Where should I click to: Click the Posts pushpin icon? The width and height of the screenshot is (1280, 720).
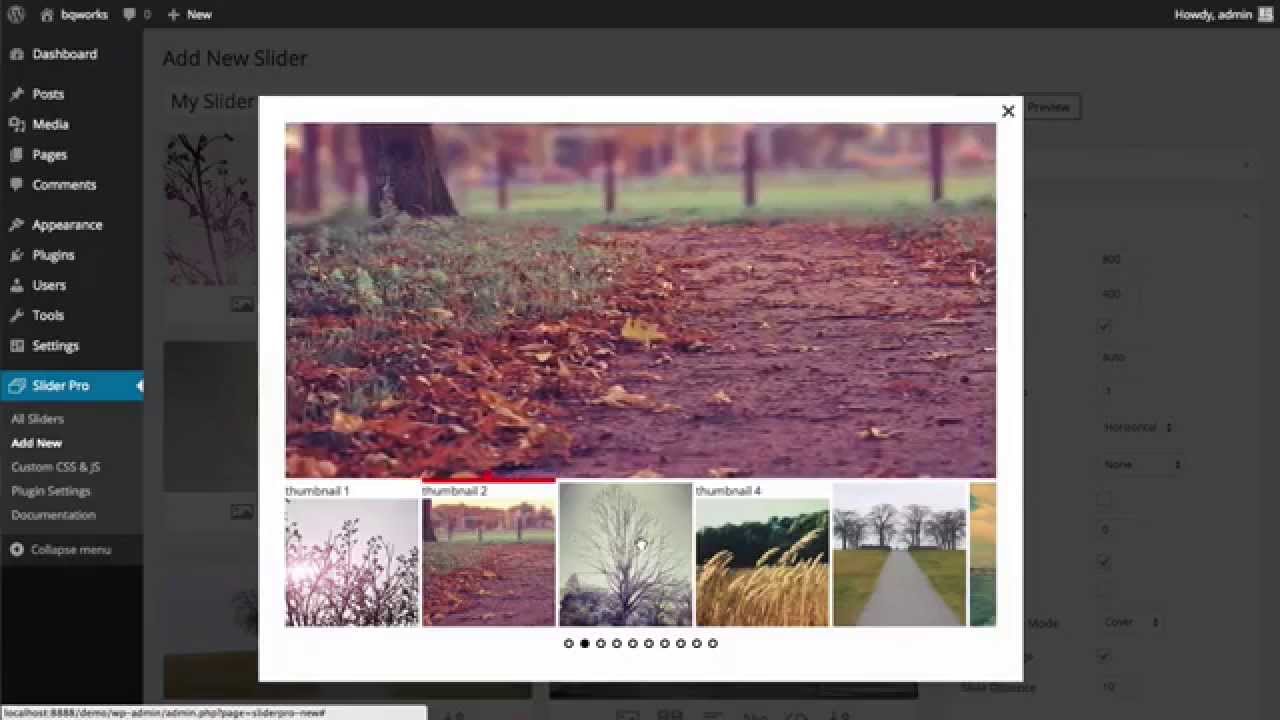pyautogui.click(x=16, y=94)
